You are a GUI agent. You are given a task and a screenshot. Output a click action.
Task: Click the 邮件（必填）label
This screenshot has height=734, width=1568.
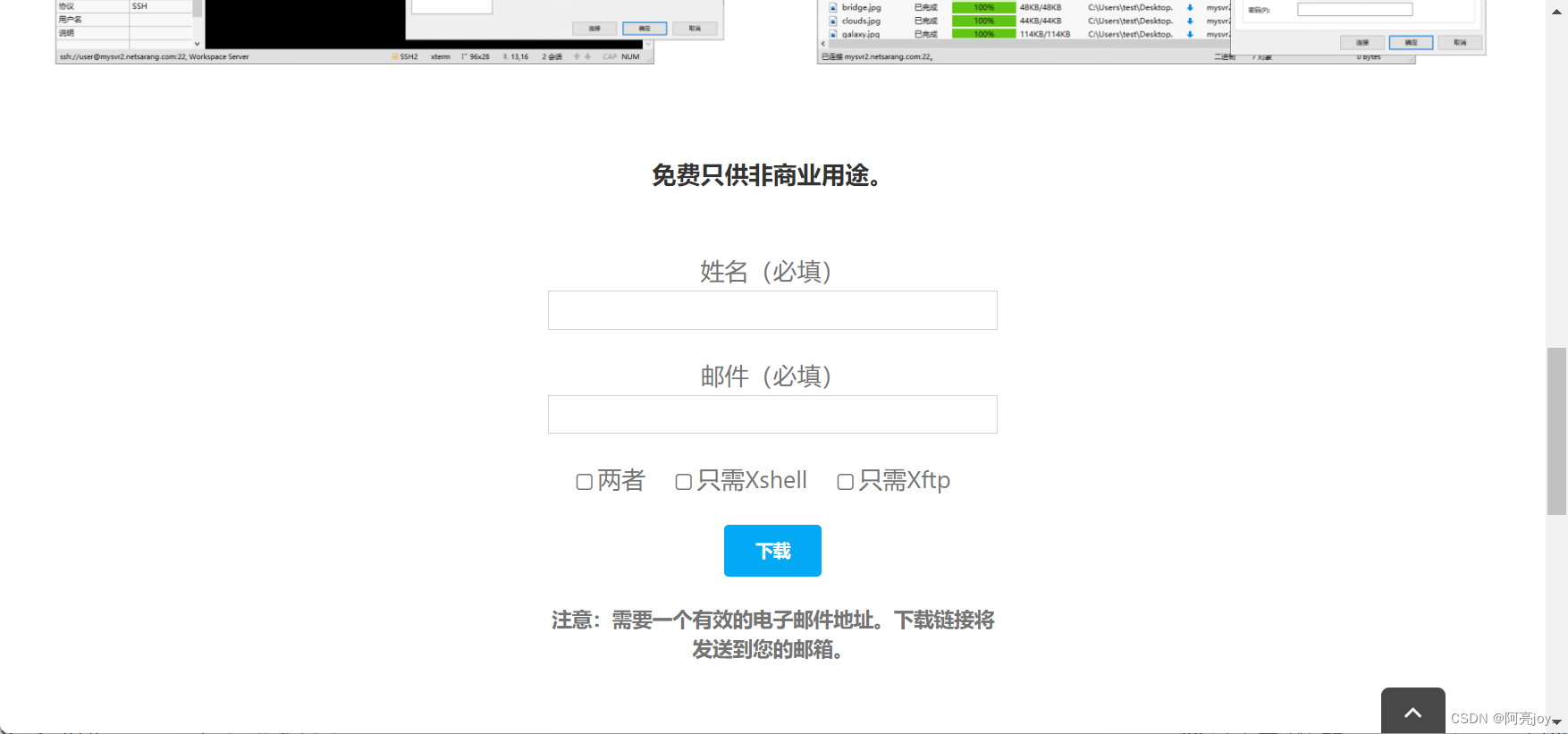point(766,375)
